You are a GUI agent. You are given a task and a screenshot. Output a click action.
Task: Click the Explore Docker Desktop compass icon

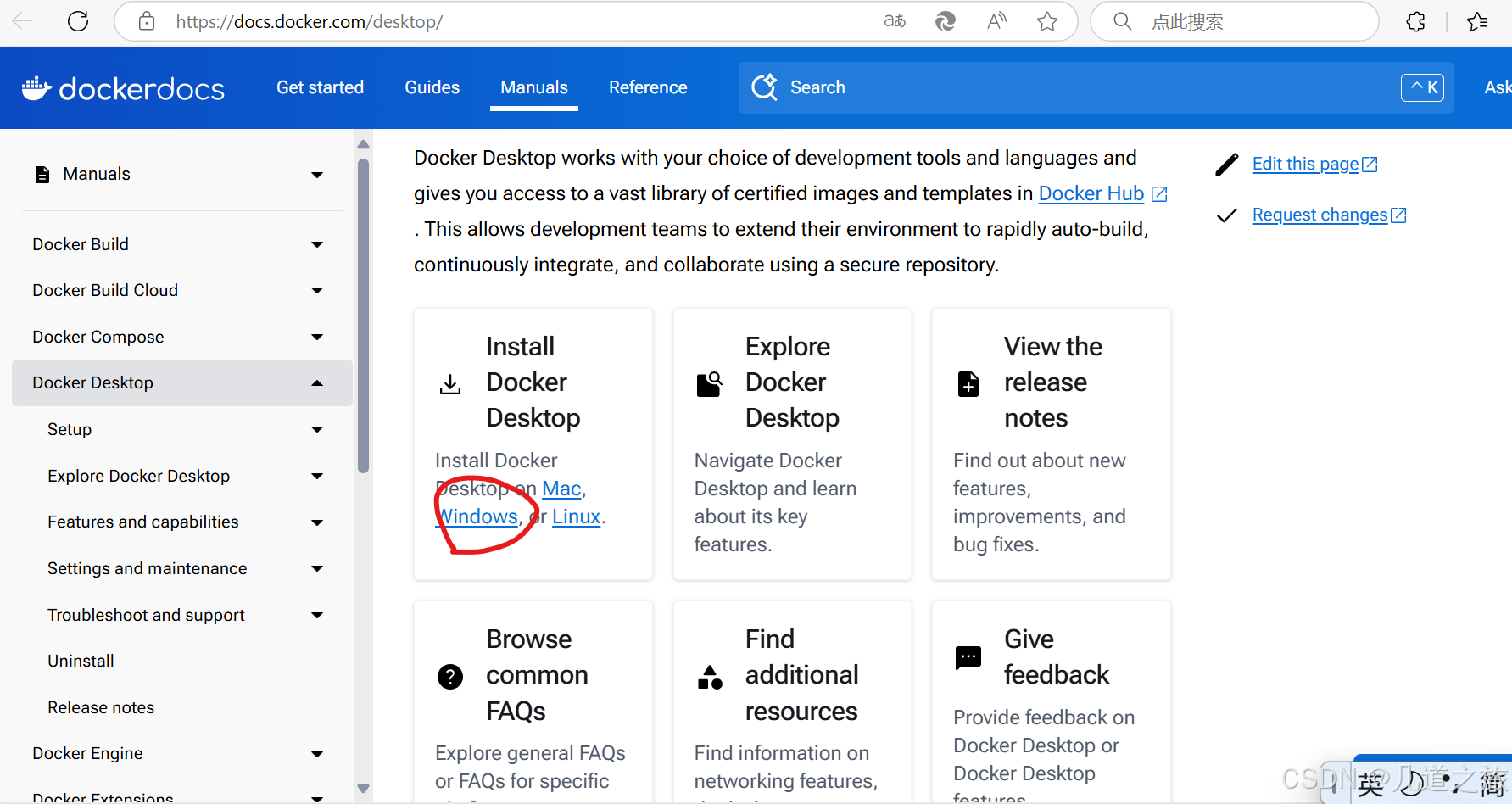[x=710, y=383]
